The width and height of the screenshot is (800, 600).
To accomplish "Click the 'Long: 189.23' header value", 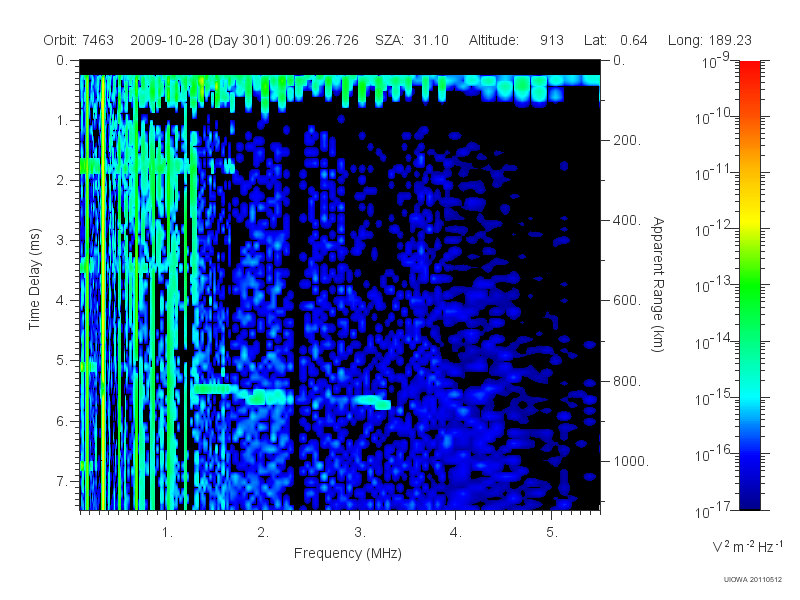I will tap(710, 40).
